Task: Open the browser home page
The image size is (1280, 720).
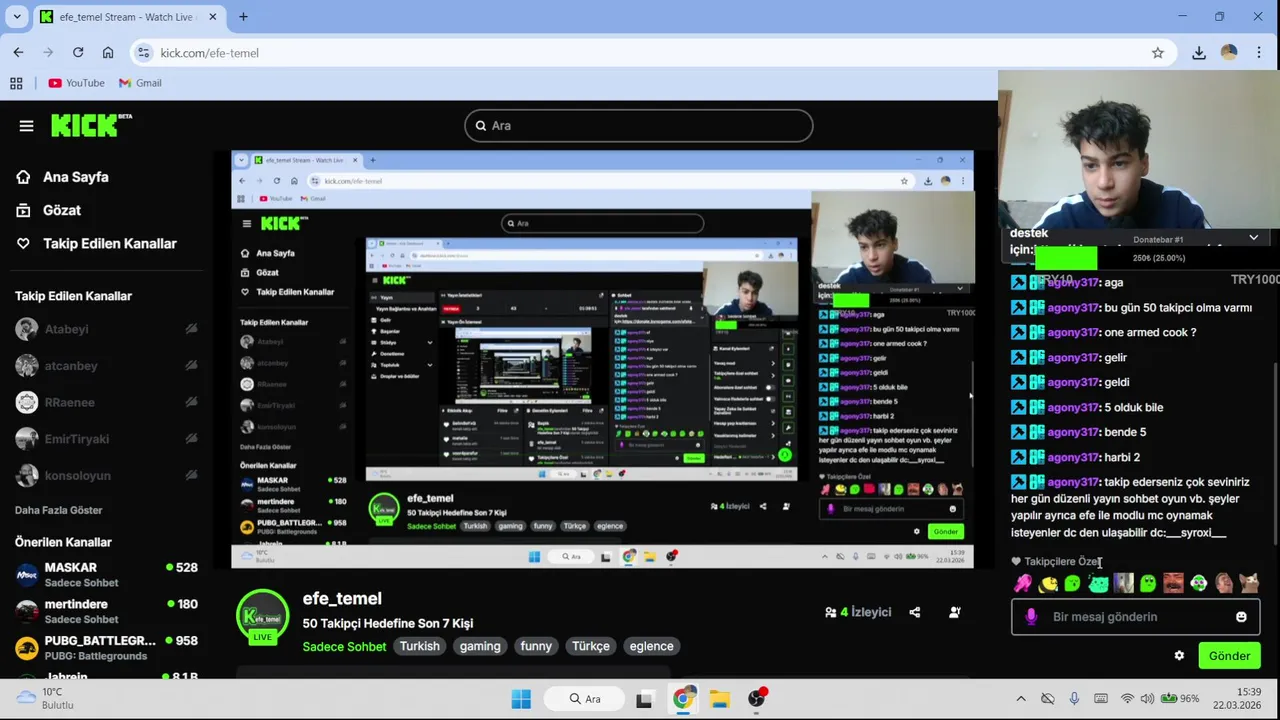Action: click(108, 53)
